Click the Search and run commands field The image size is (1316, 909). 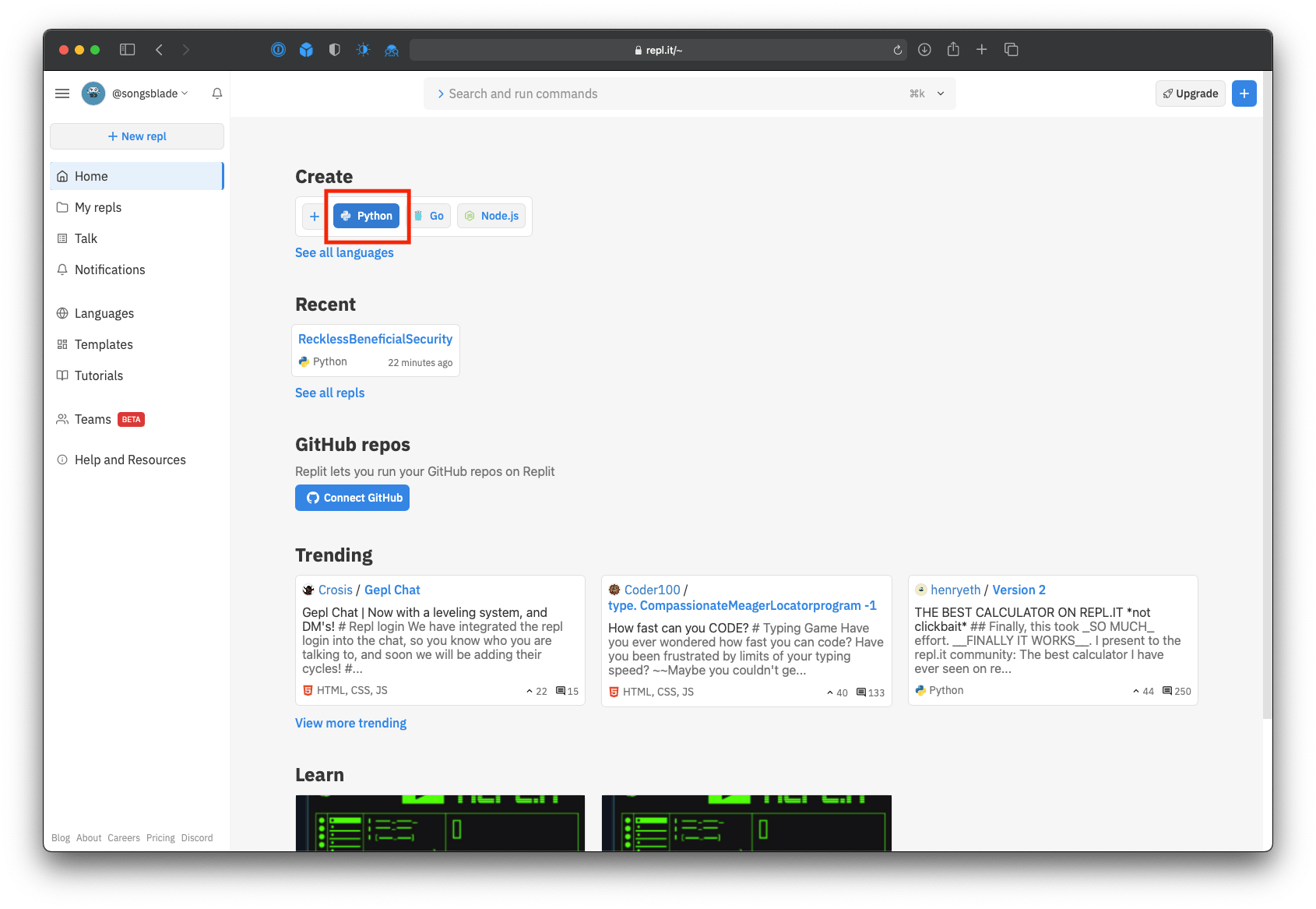690,93
